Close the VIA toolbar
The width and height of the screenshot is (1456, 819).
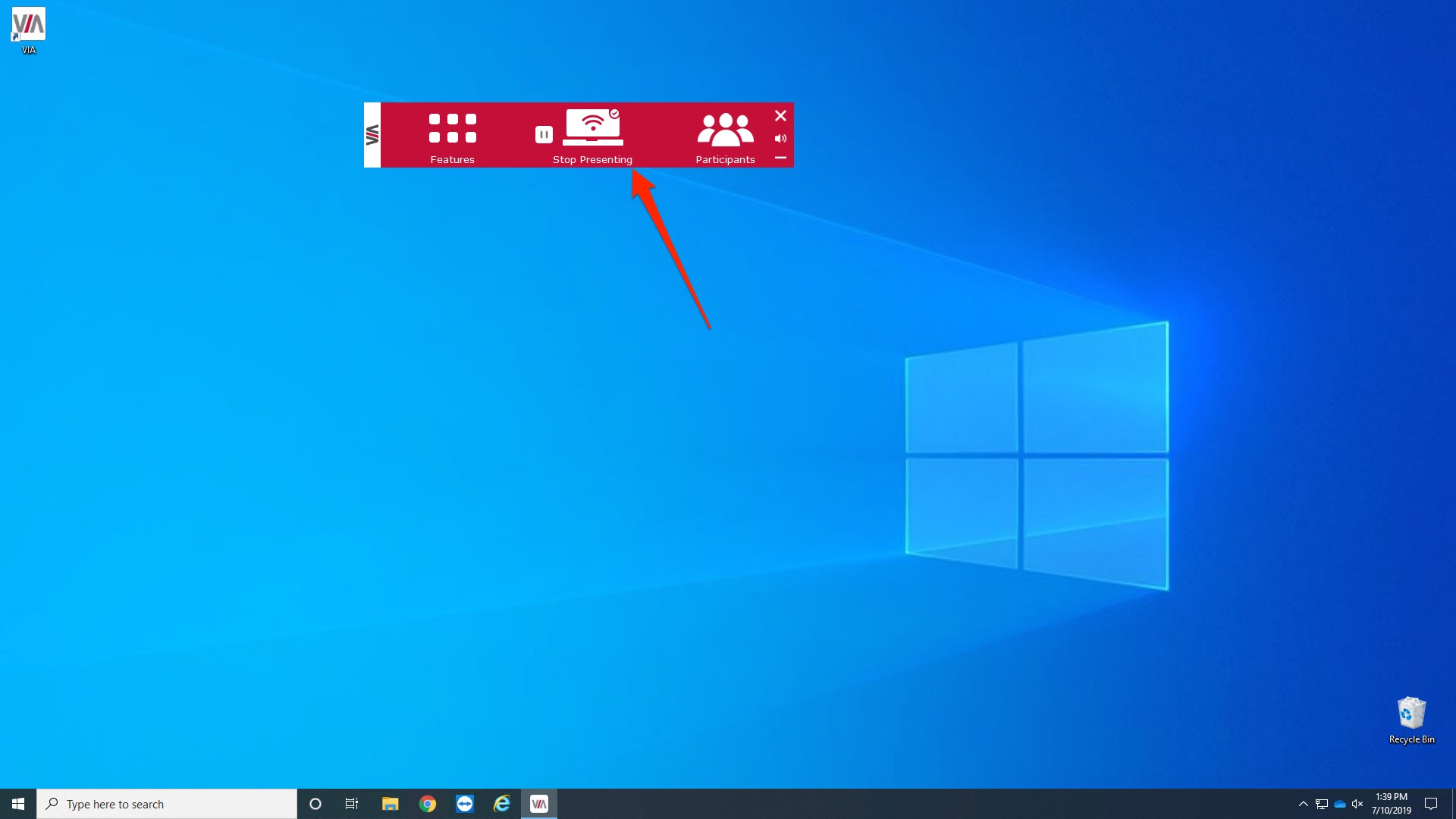click(780, 115)
